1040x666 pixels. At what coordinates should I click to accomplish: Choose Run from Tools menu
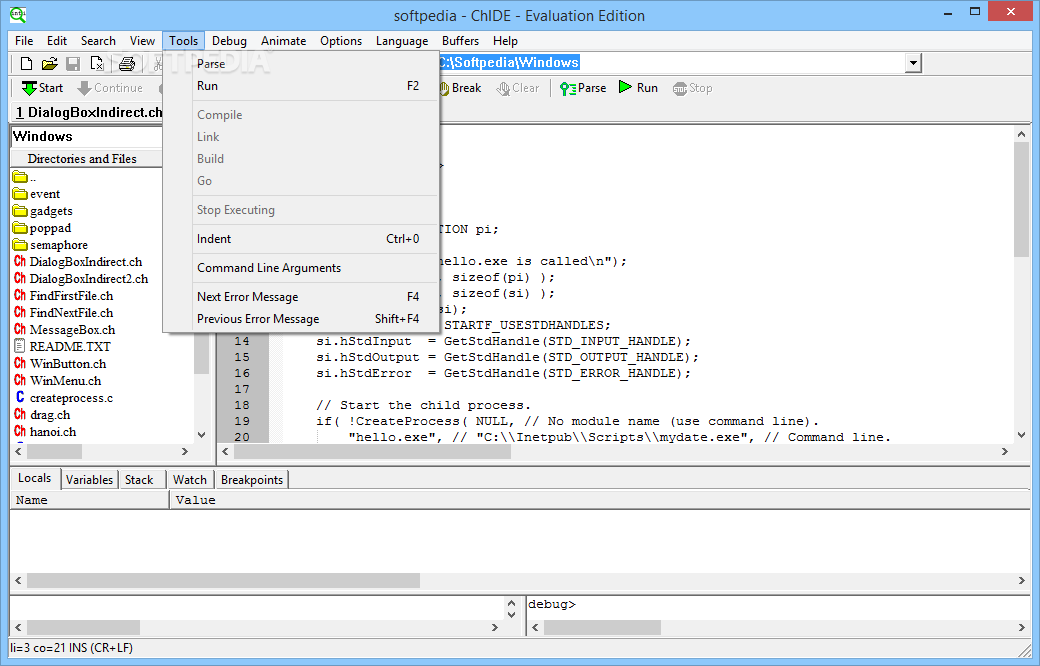[x=301, y=86]
